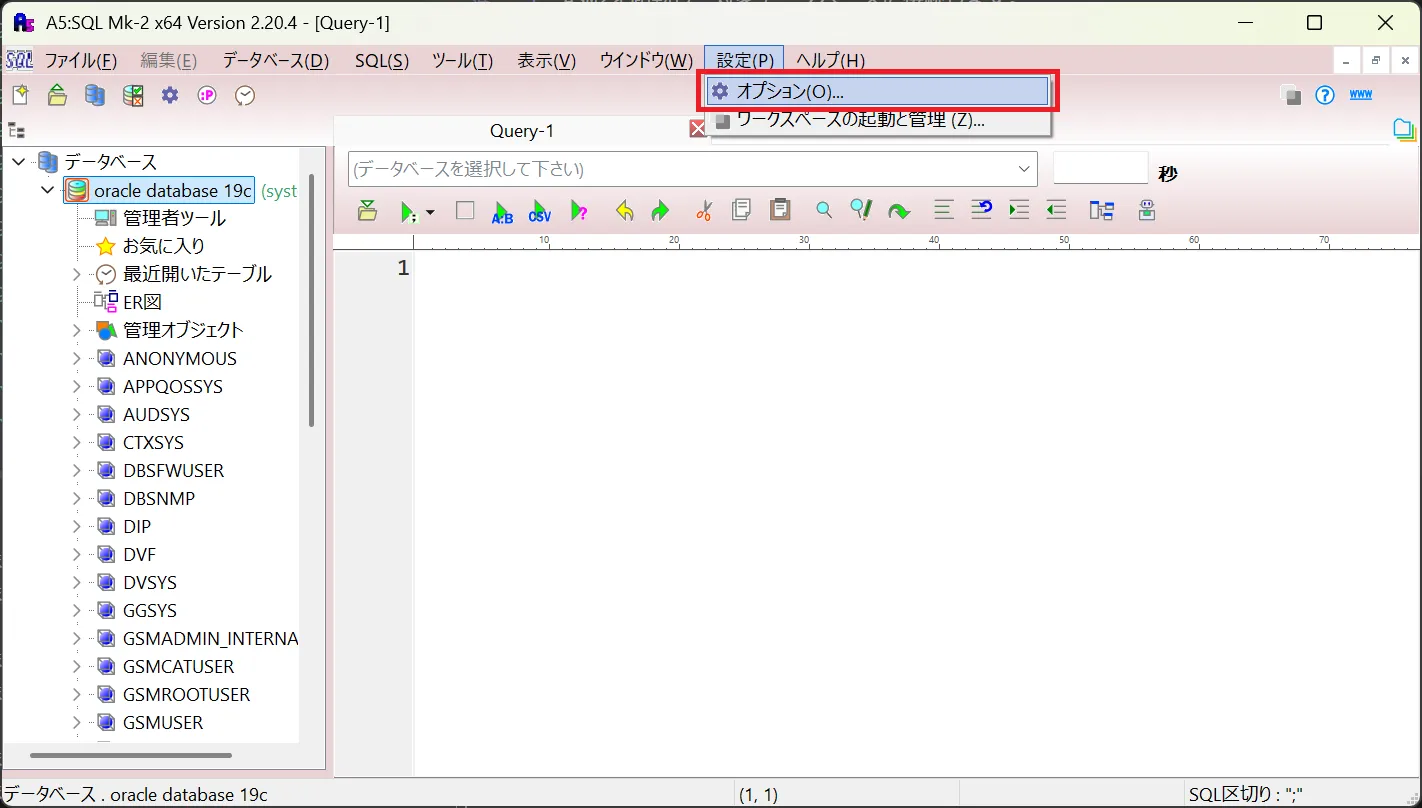Open the dropdown arrow beside the run SQL button
1422x808 pixels.
click(430, 212)
